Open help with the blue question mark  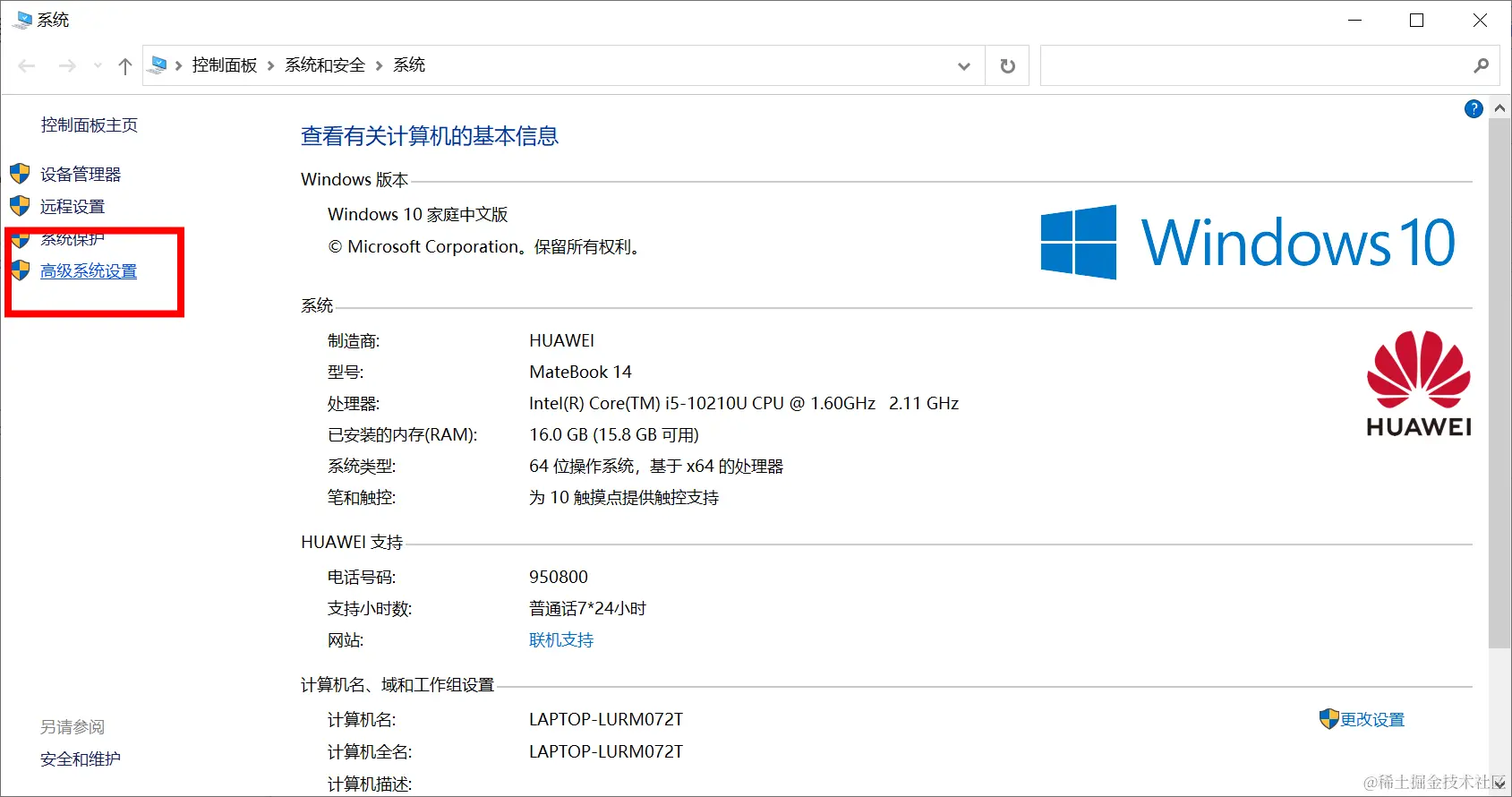pos(1474,109)
